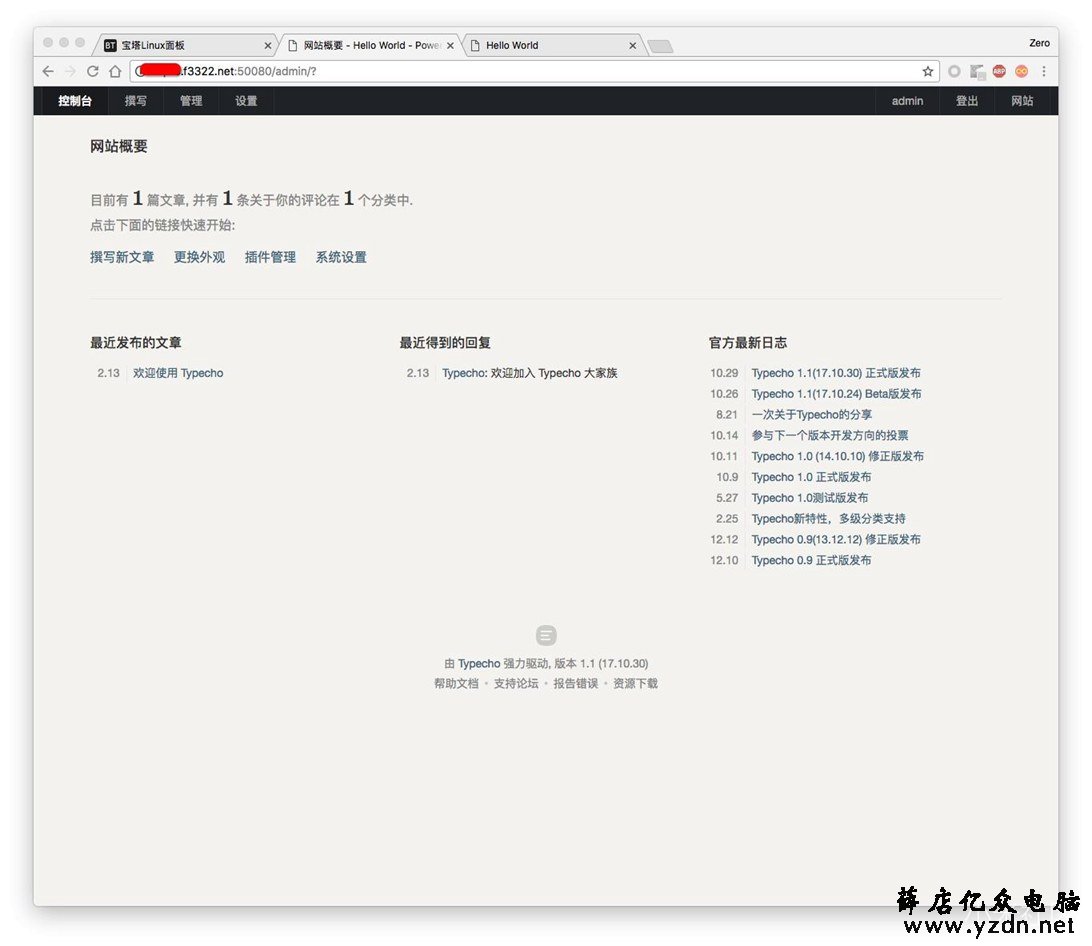Close the Hello World tab
Viewport: 1092px width, 946px height.
click(632, 45)
